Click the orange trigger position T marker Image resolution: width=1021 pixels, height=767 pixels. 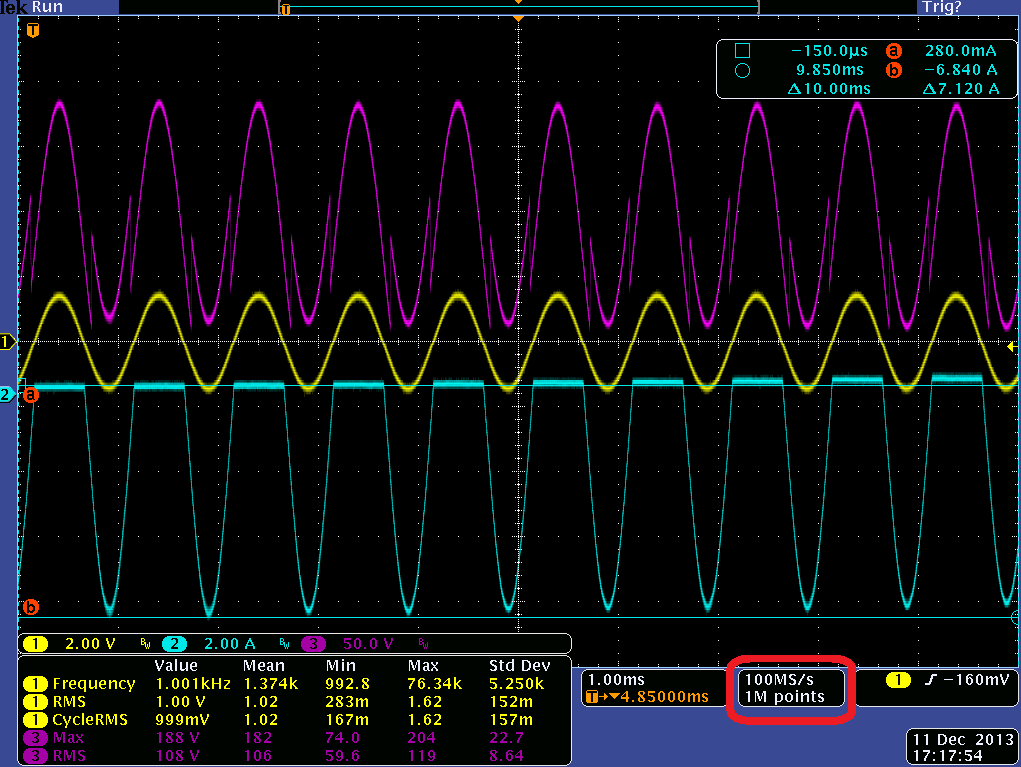33,30
